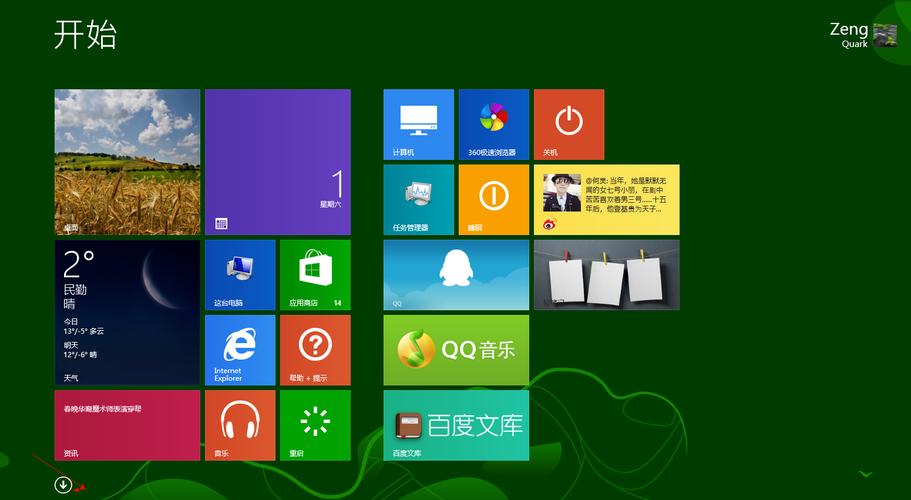This screenshot has height=500, width=911.
Task: Open the Weather tile showing 2°
Action: [127, 312]
